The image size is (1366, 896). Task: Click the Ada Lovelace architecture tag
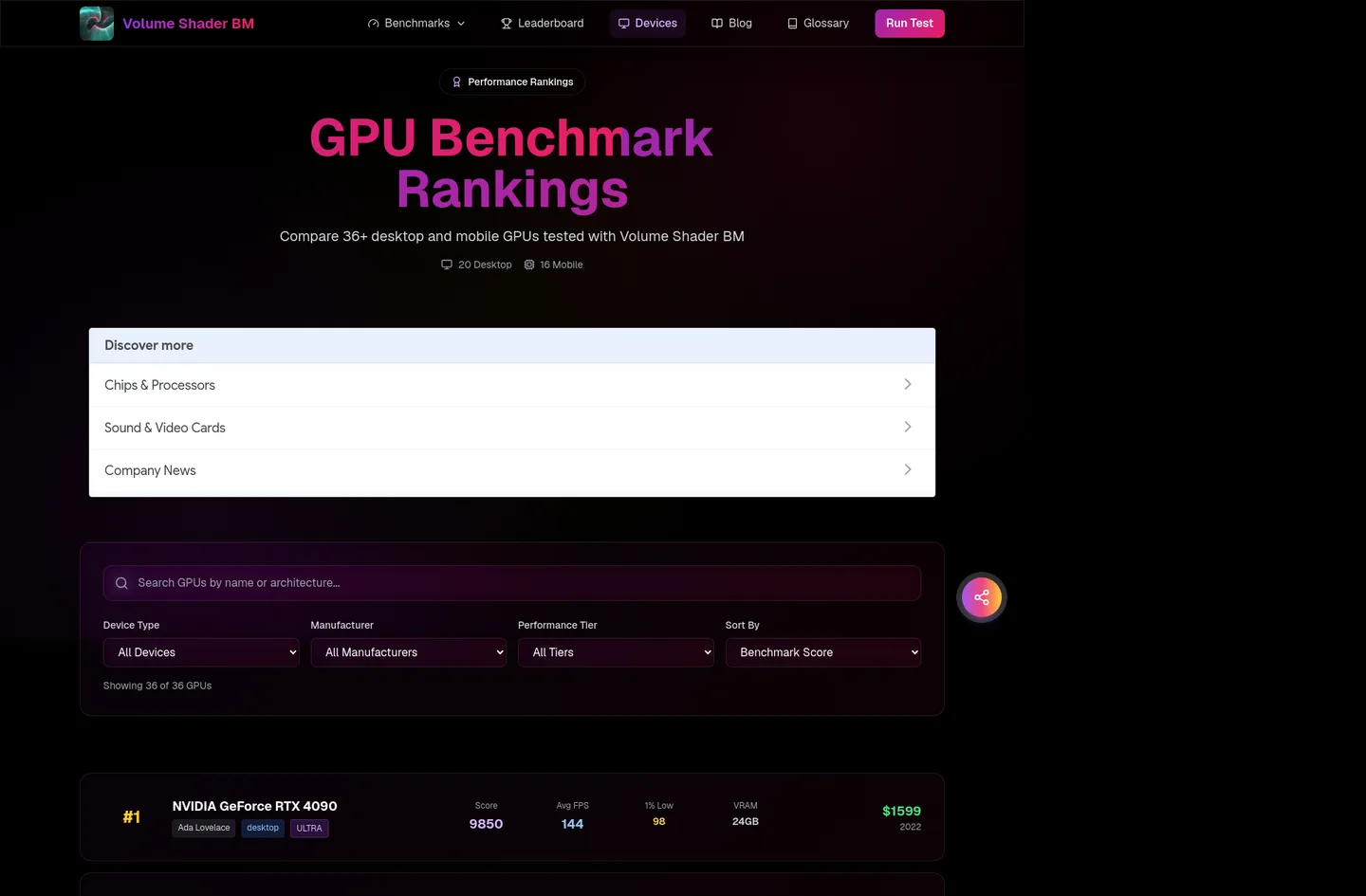pyautogui.click(x=204, y=829)
